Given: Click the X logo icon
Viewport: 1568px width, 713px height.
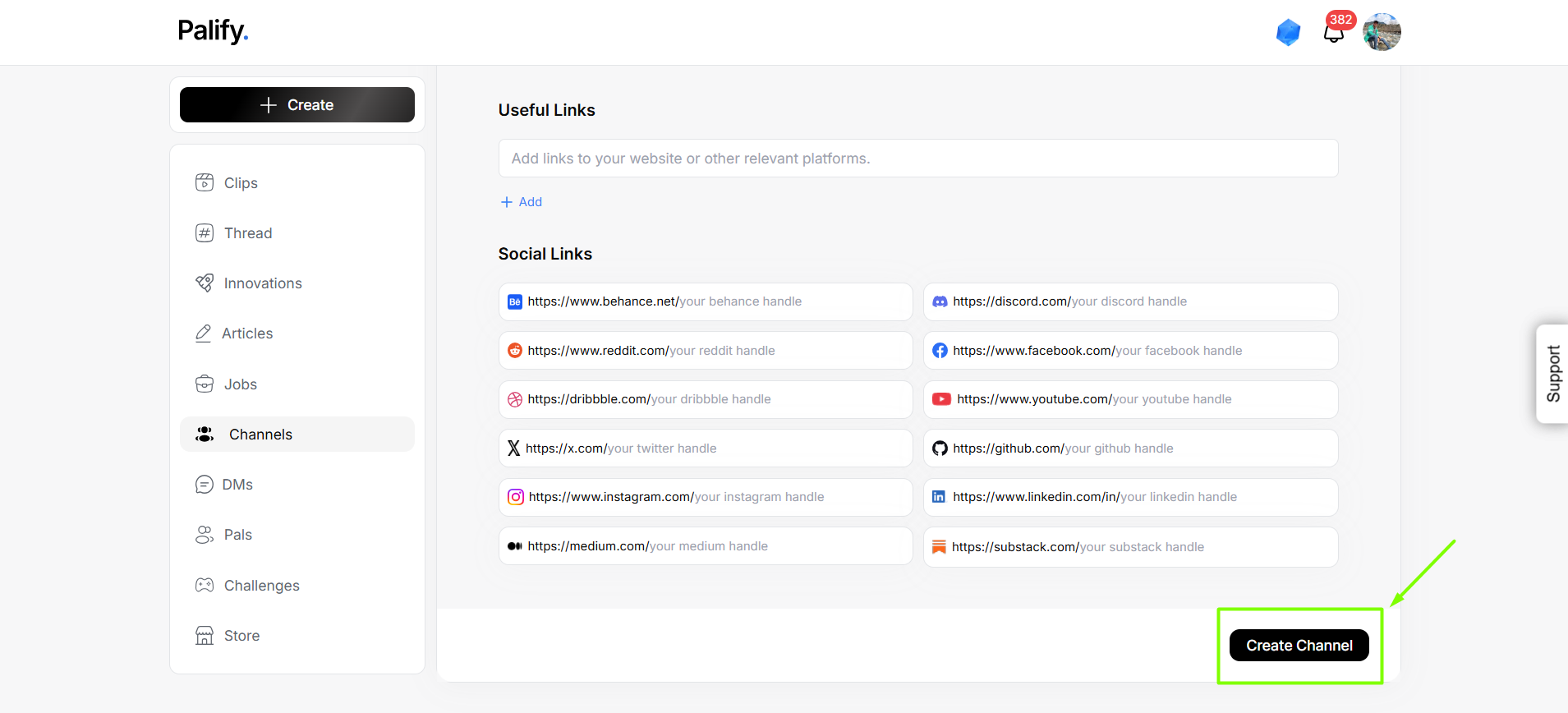Looking at the screenshot, I should coord(513,448).
